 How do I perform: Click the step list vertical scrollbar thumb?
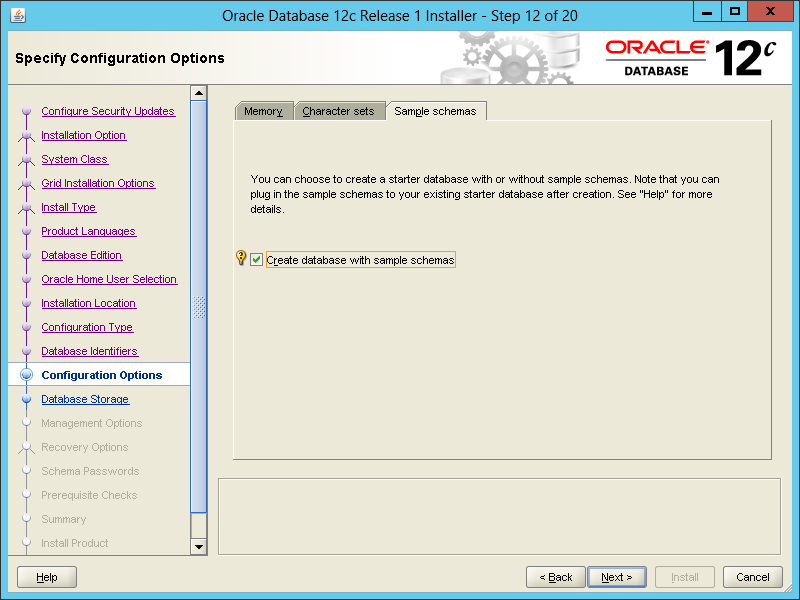click(x=198, y=306)
